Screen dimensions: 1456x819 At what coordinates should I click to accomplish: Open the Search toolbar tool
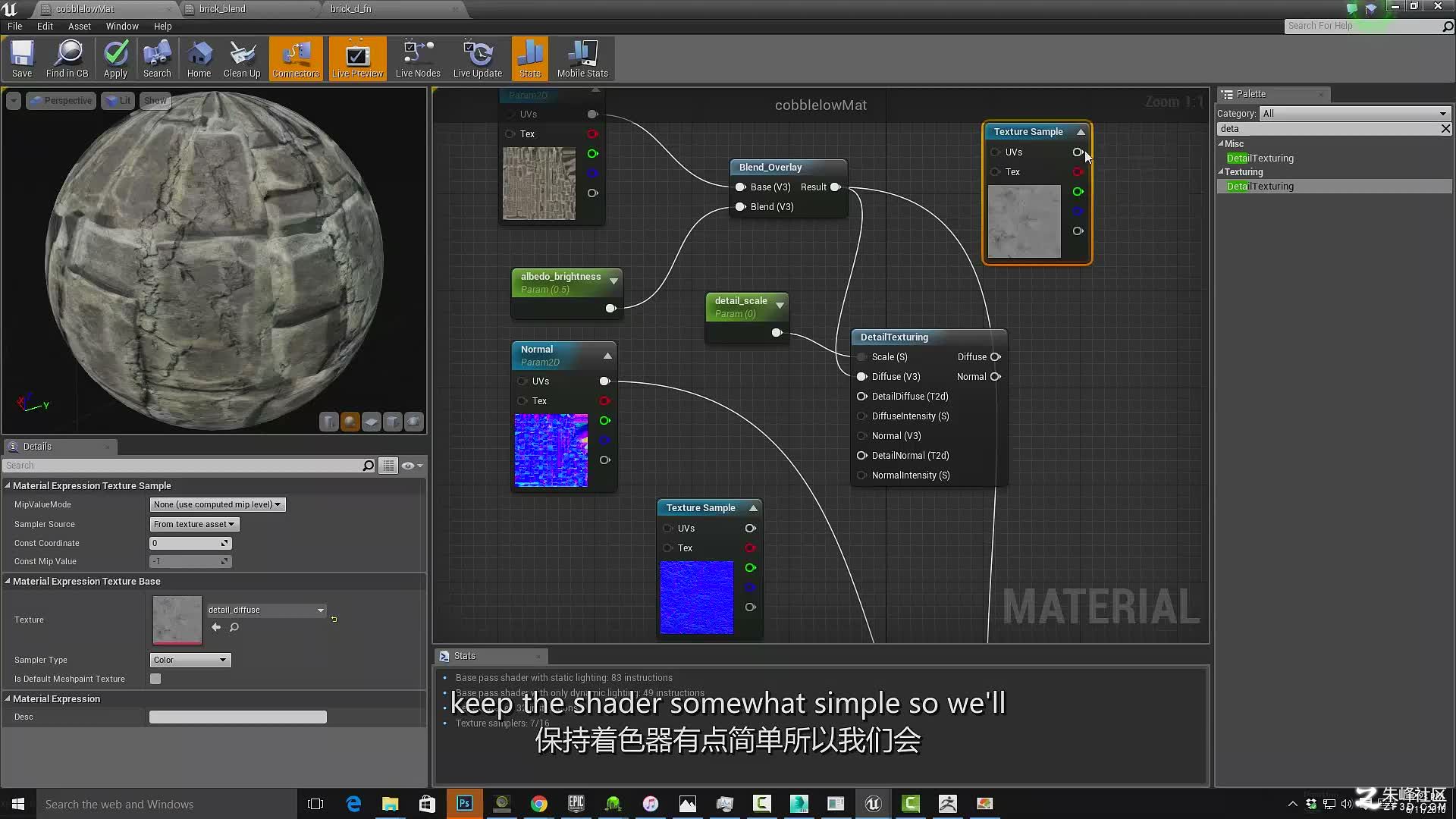(157, 59)
